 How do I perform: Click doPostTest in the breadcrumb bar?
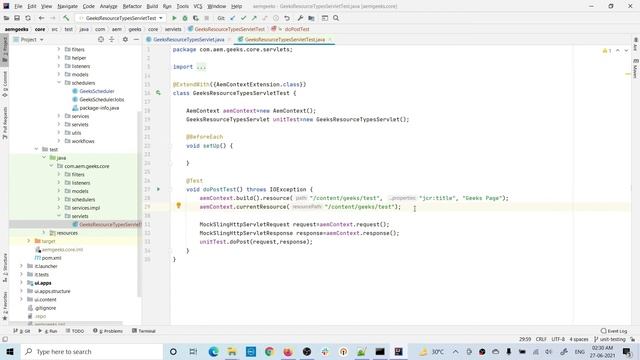(x=297, y=29)
